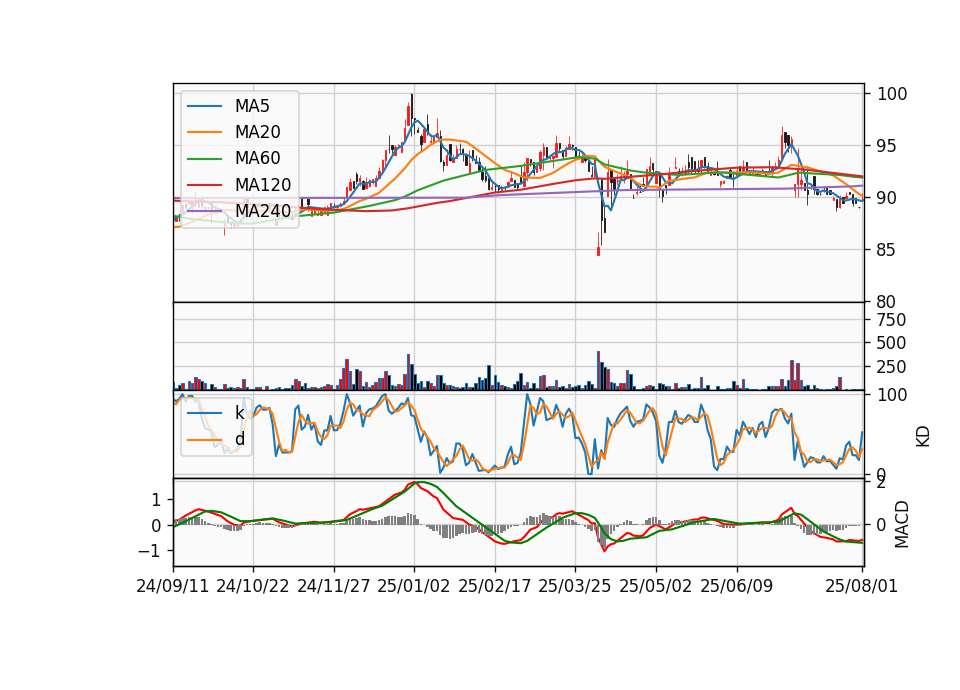Click the 25/03/25 date label
Screen dimensions: 960x690
point(575,586)
